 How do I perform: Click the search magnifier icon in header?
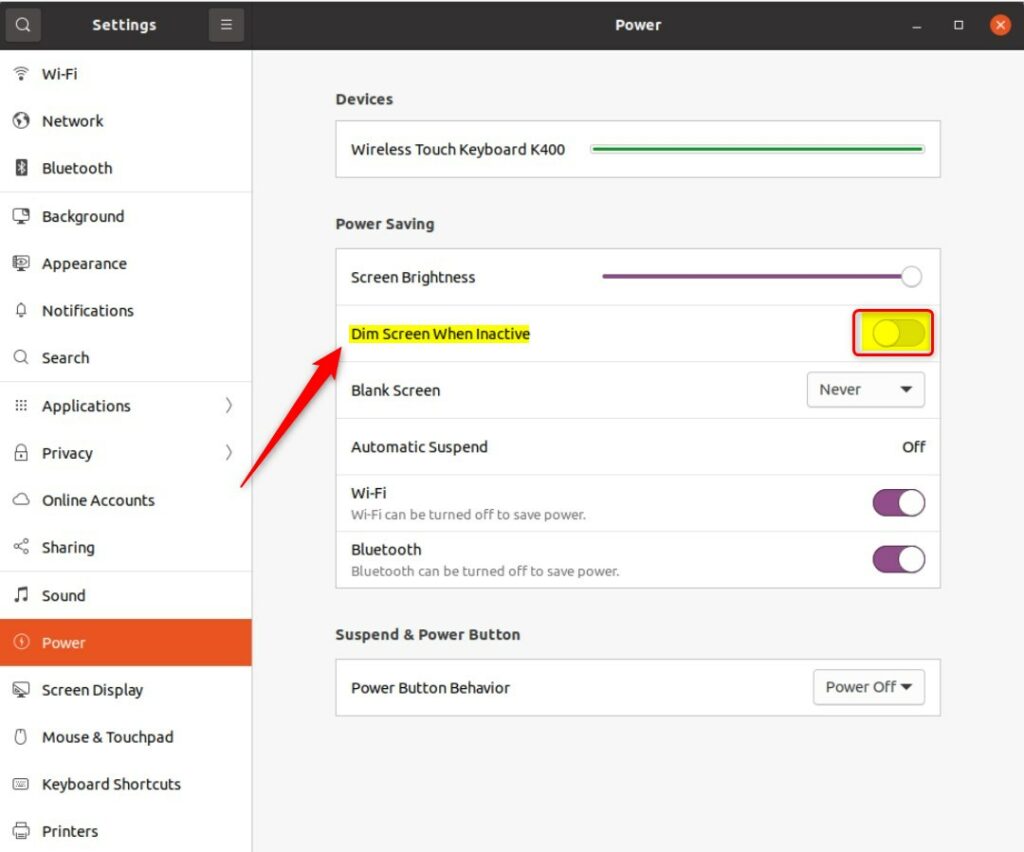pos(23,25)
